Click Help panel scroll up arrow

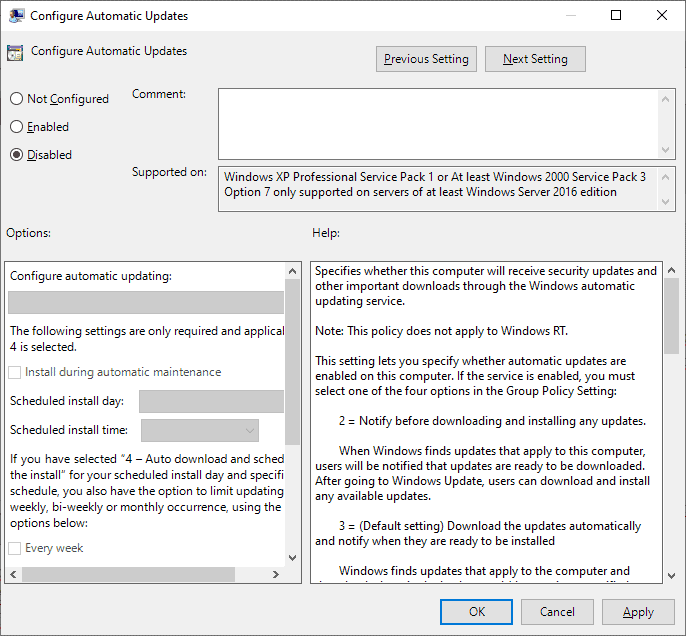coord(672,270)
